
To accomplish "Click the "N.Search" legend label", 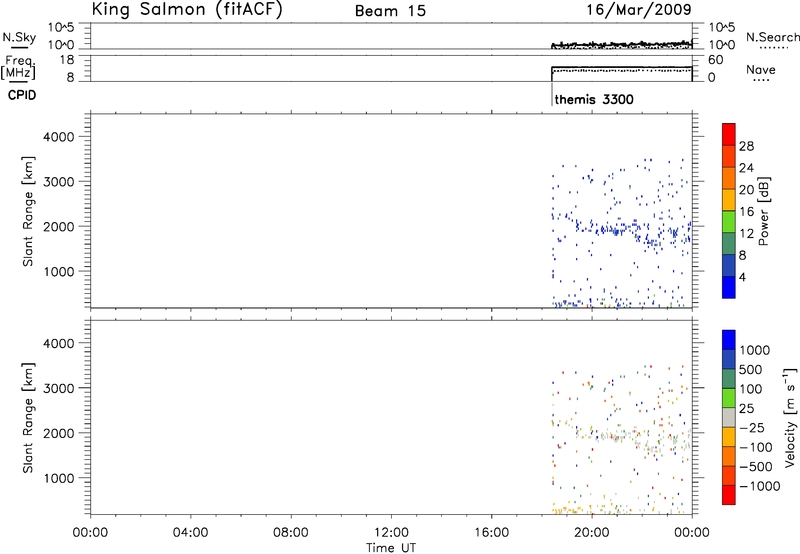I will click(x=772, y=37).
